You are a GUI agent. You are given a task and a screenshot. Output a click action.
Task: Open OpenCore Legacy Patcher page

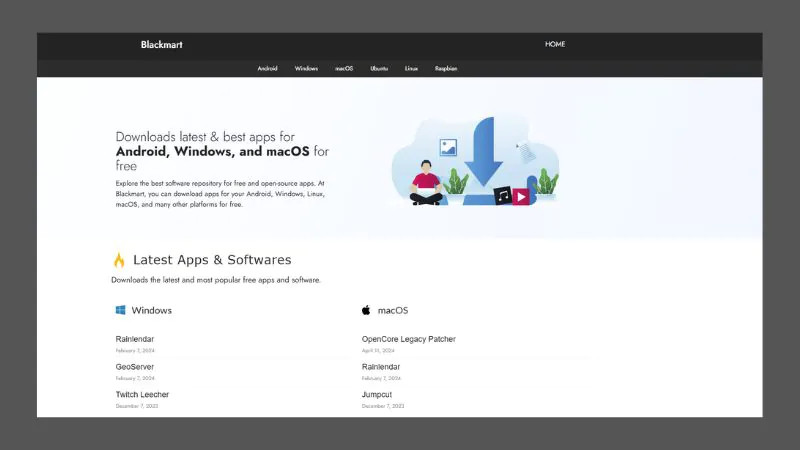click(x=409, y=339)
